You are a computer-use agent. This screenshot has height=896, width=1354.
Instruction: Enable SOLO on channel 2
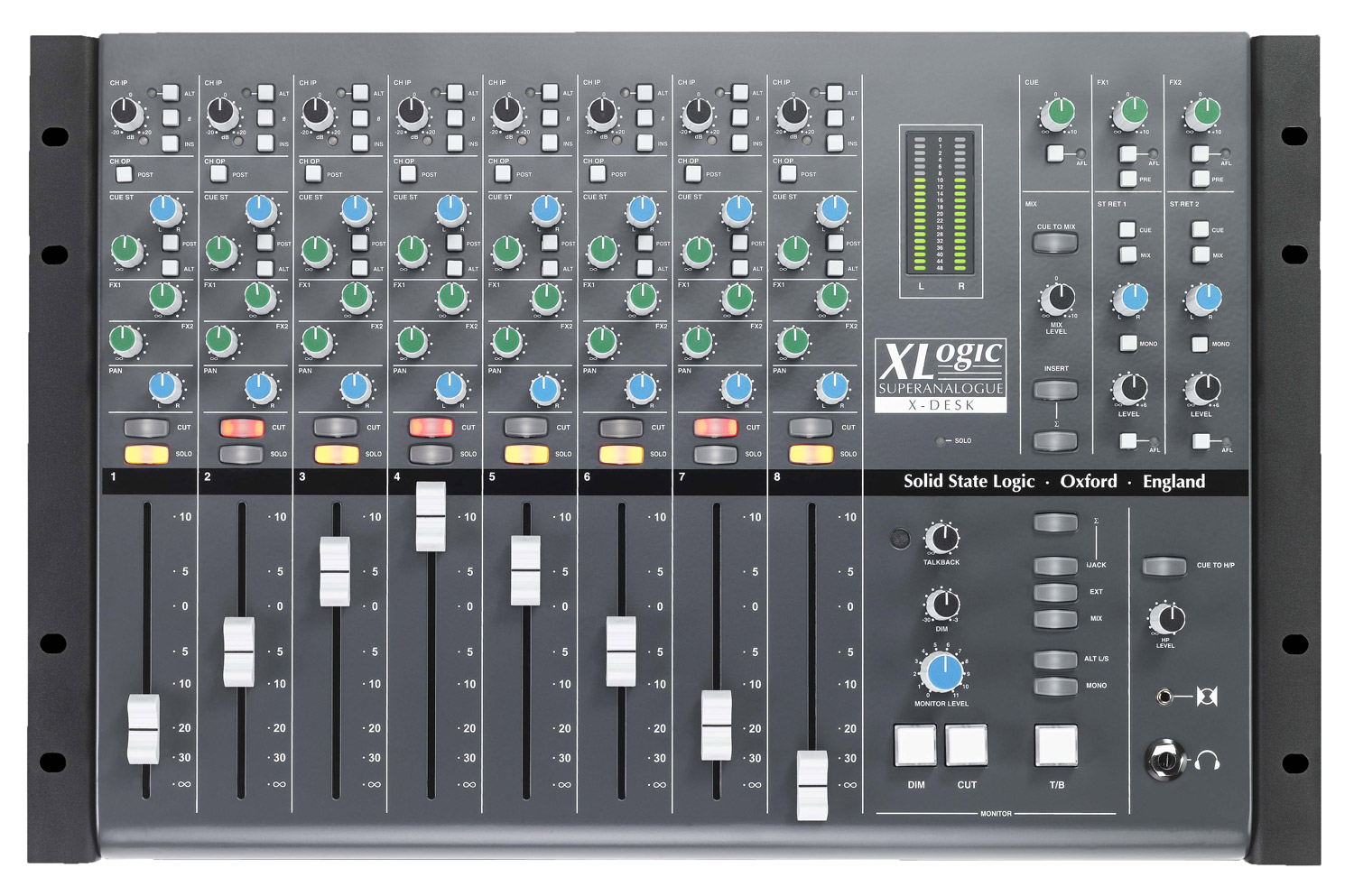(241, 454)
